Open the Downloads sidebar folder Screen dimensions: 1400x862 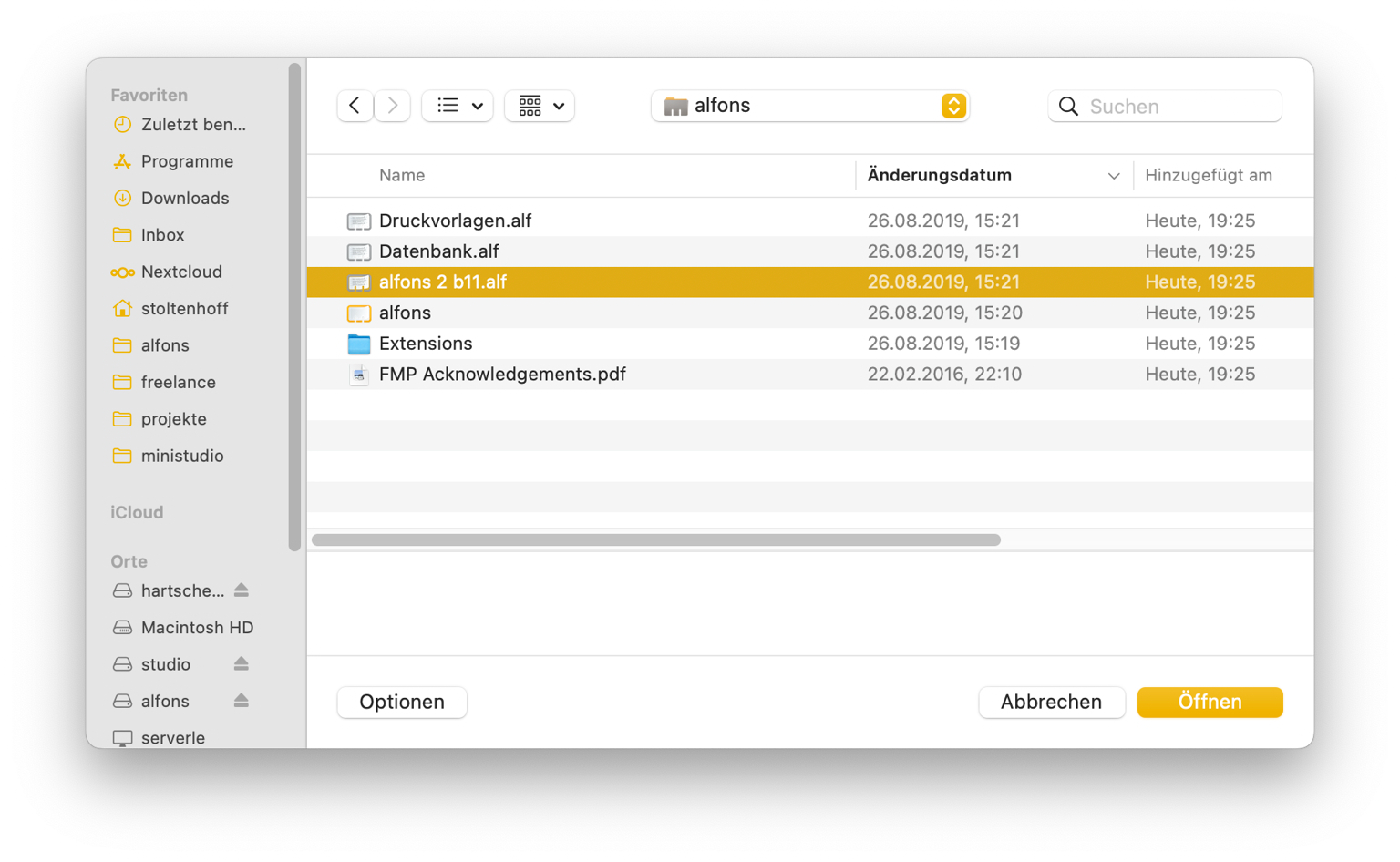(184, 198)
